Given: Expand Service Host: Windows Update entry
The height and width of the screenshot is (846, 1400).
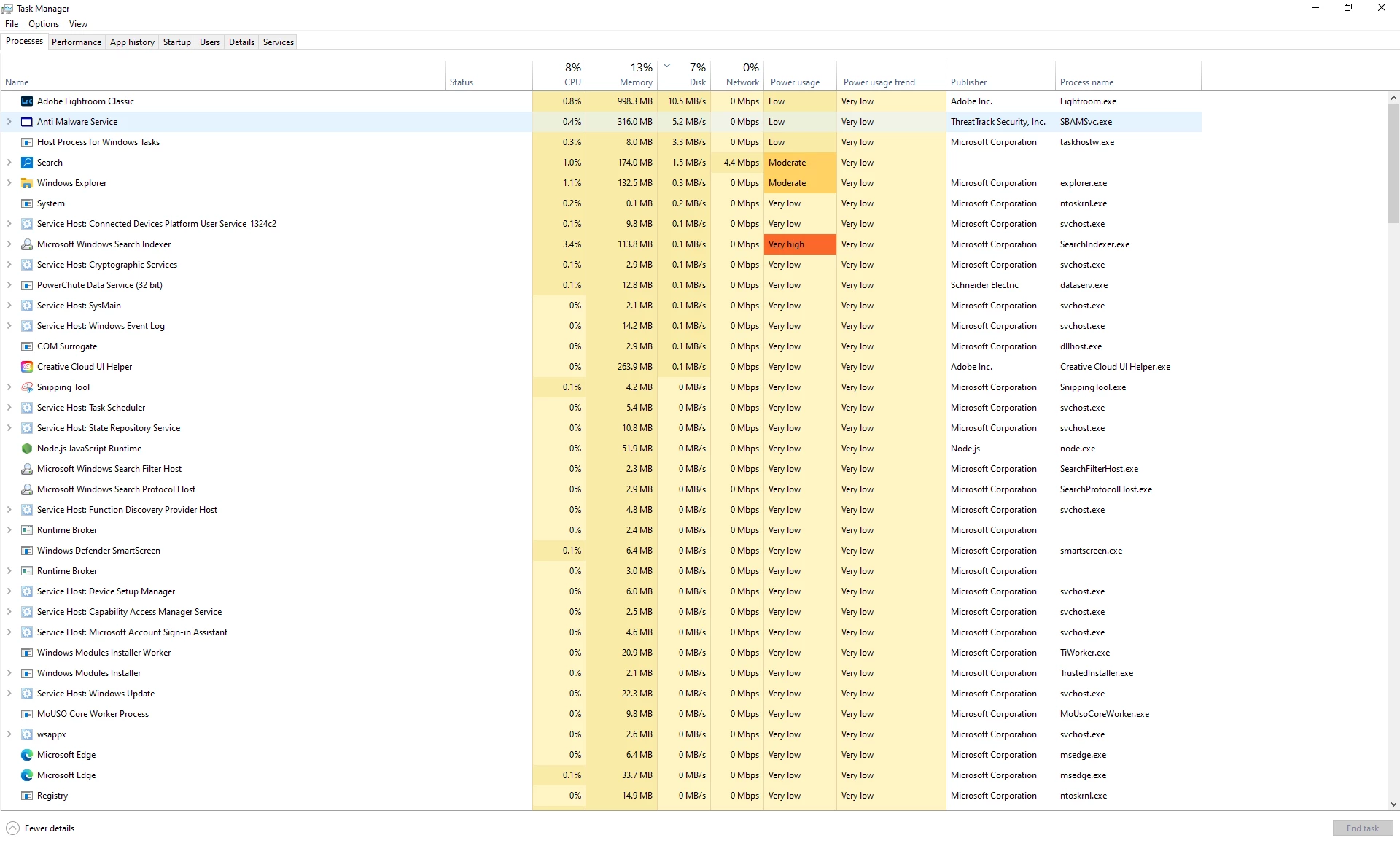Looking at the screenshot, I should click(9, 694).
